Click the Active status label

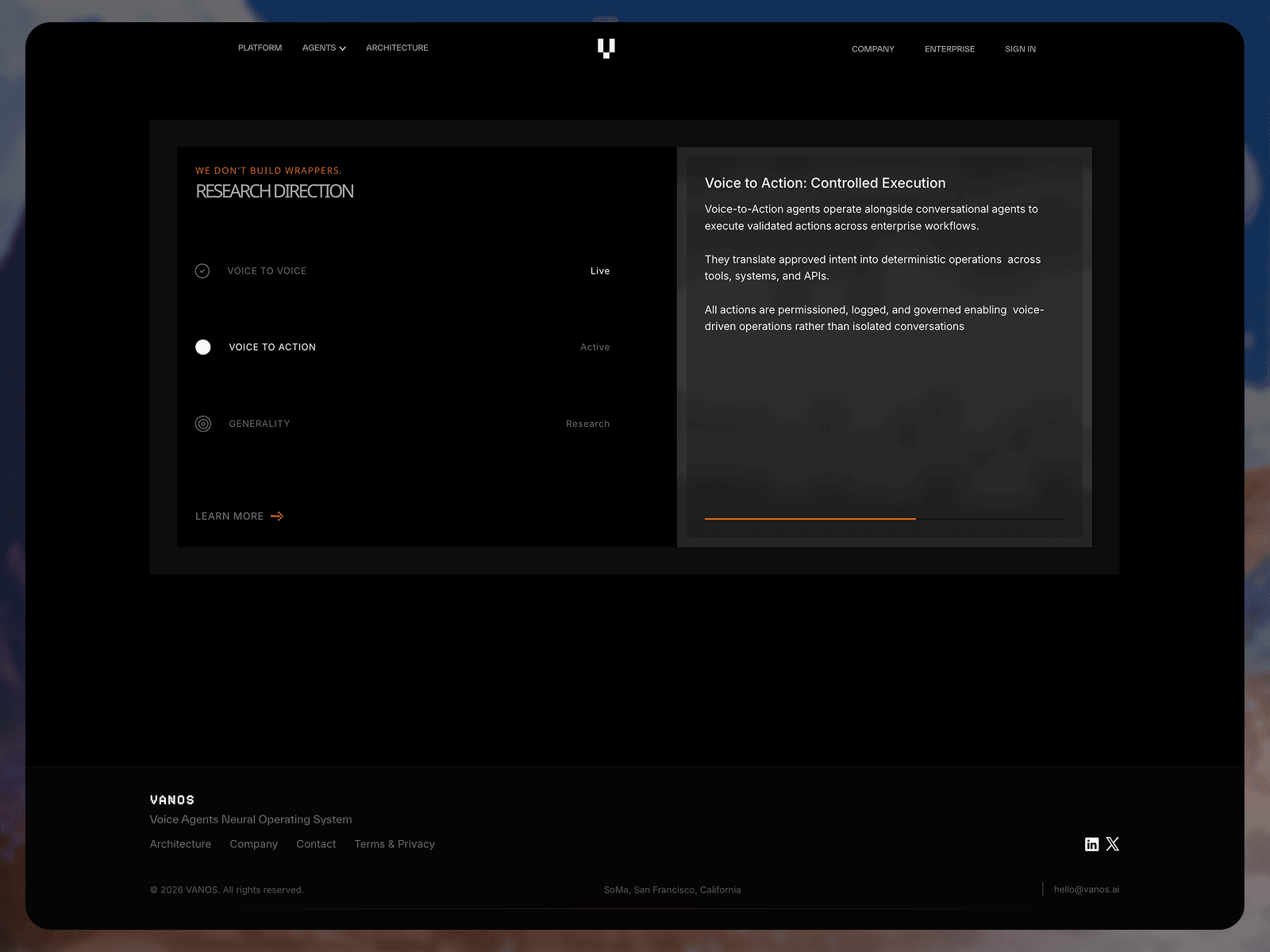(595, 347)
